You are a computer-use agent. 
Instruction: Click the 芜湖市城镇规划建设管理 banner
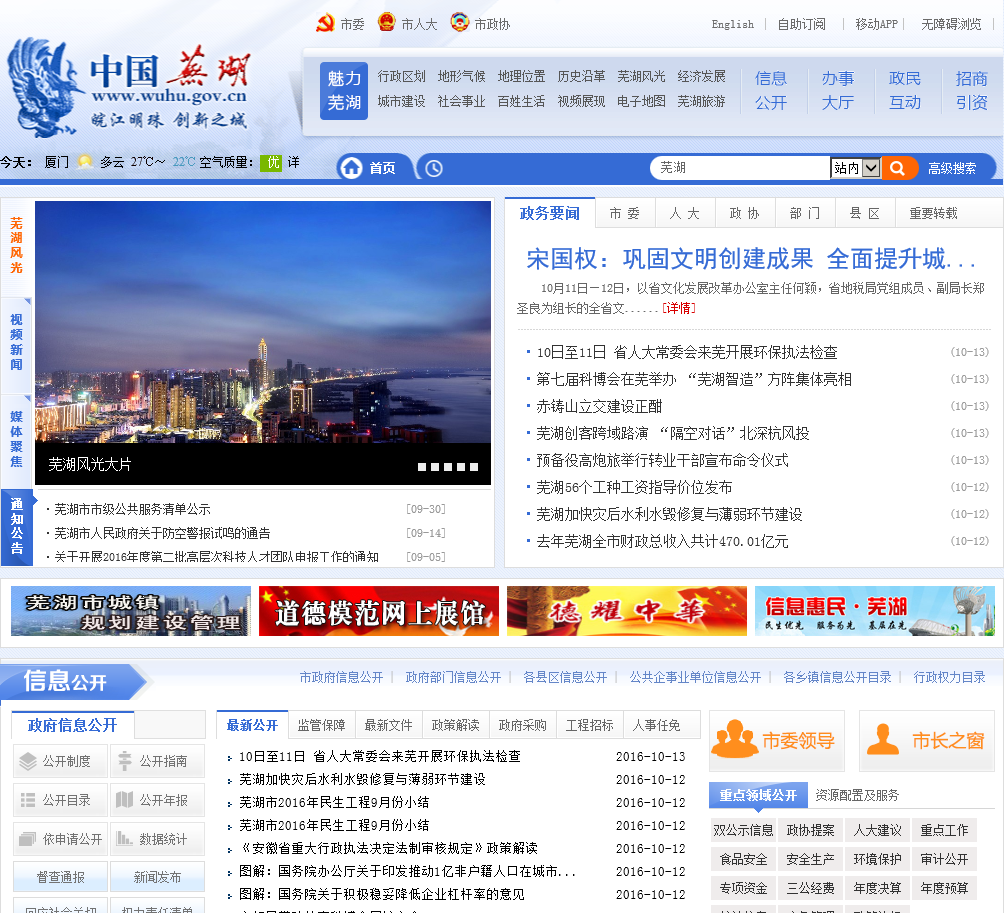pos(131,611)
